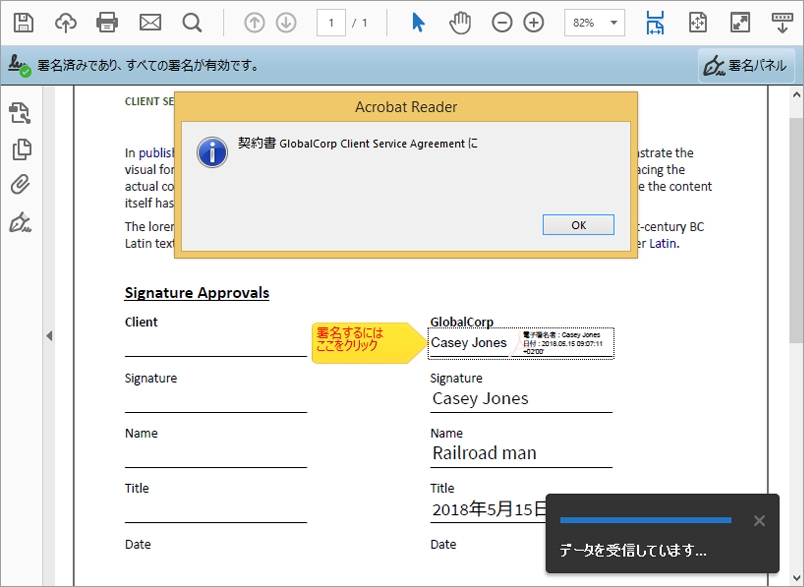Dismiss the データを受信しています notification
This screenshot has width=804, height=587.
point(759,520)
